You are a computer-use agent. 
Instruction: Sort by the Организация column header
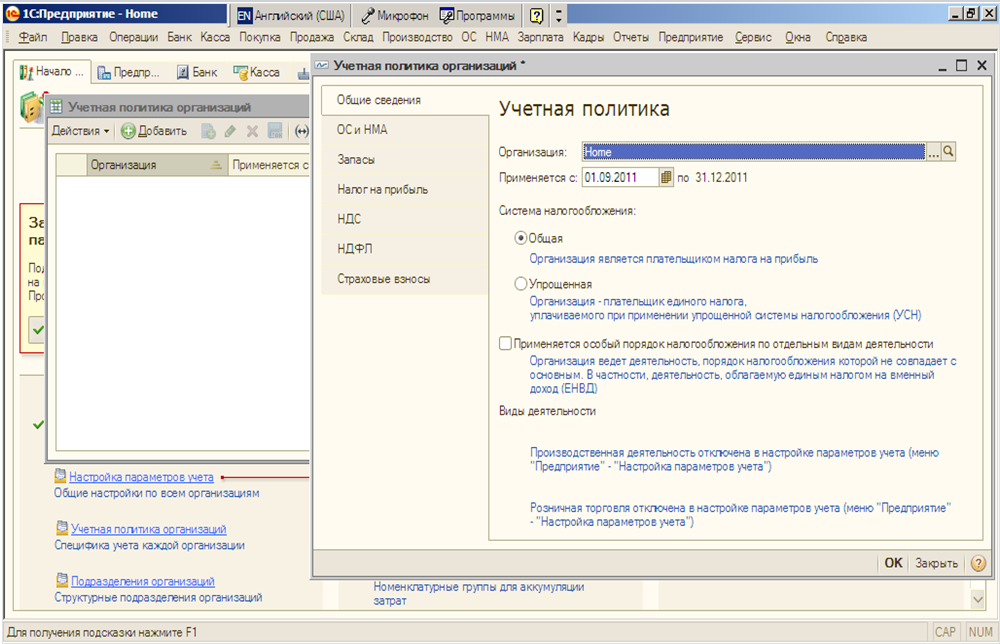pyautogui.click(x=157, y=165)
